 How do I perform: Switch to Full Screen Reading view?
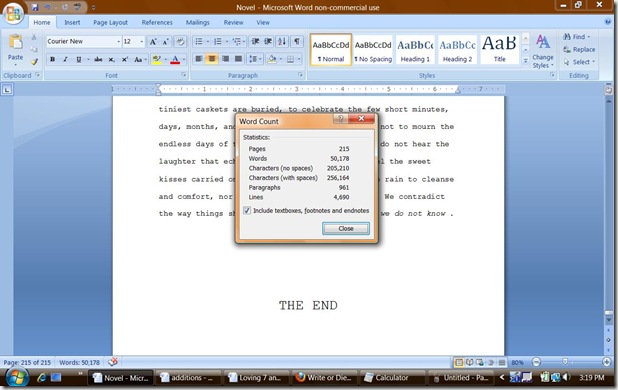point(469,362)
